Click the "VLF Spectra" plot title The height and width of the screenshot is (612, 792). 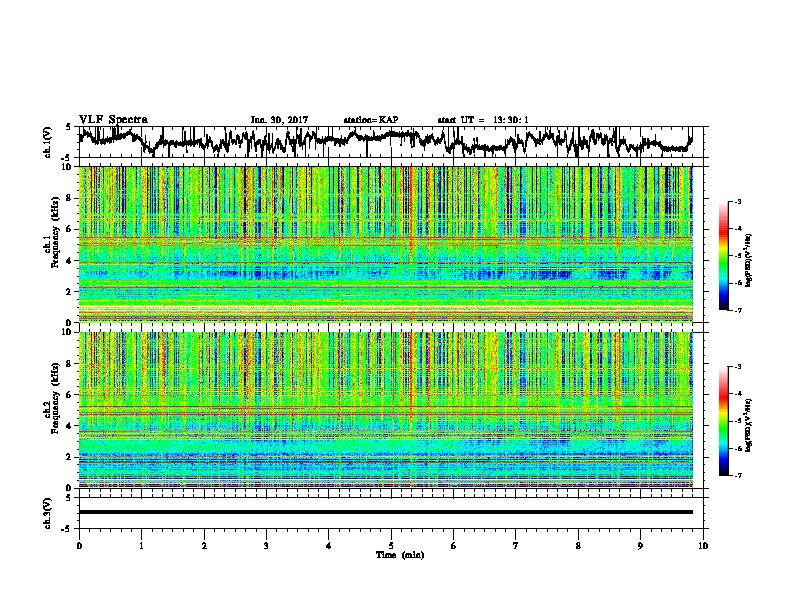[x=113, y=120]
